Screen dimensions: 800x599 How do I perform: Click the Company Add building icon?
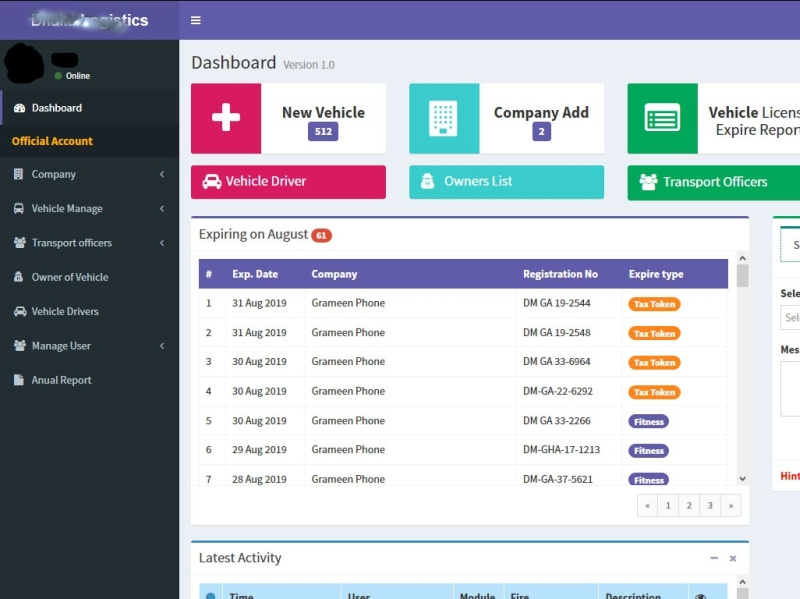pyautogui.click(x=442, y=117)
